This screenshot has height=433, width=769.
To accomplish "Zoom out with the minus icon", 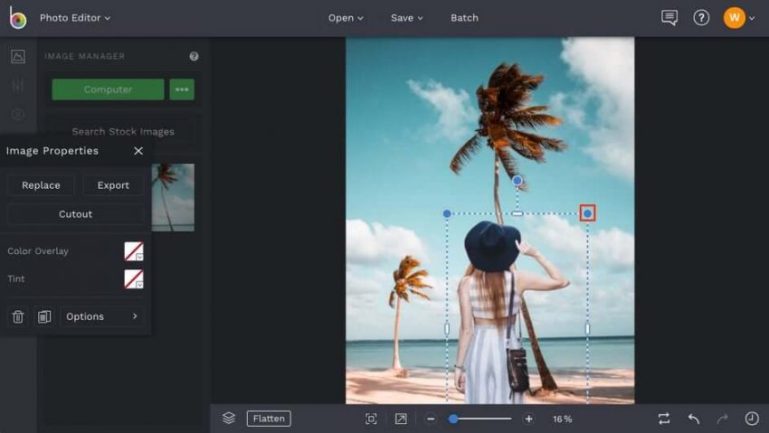I will pos(431,419).
